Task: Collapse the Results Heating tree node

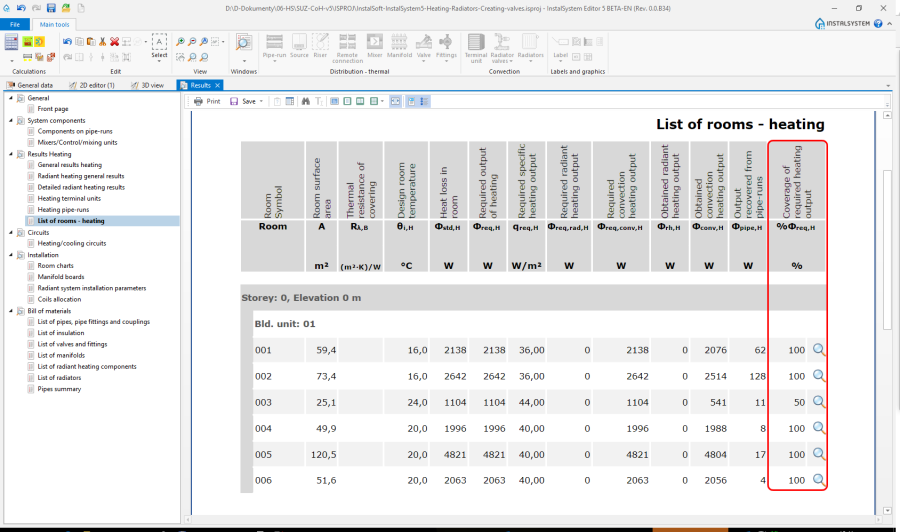Action: (x=10, y=154)
